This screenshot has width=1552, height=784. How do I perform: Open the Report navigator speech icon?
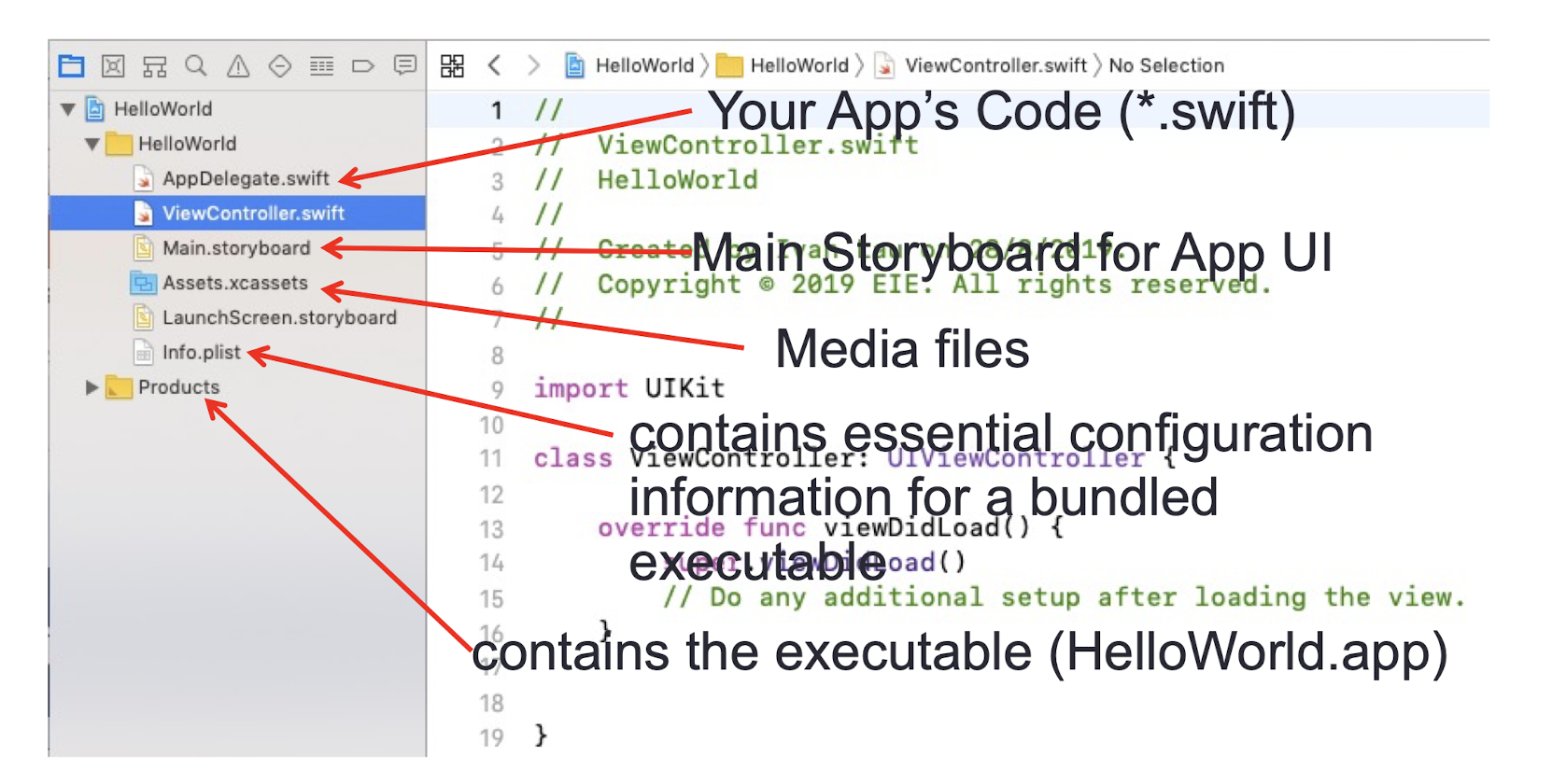[404, 65]
